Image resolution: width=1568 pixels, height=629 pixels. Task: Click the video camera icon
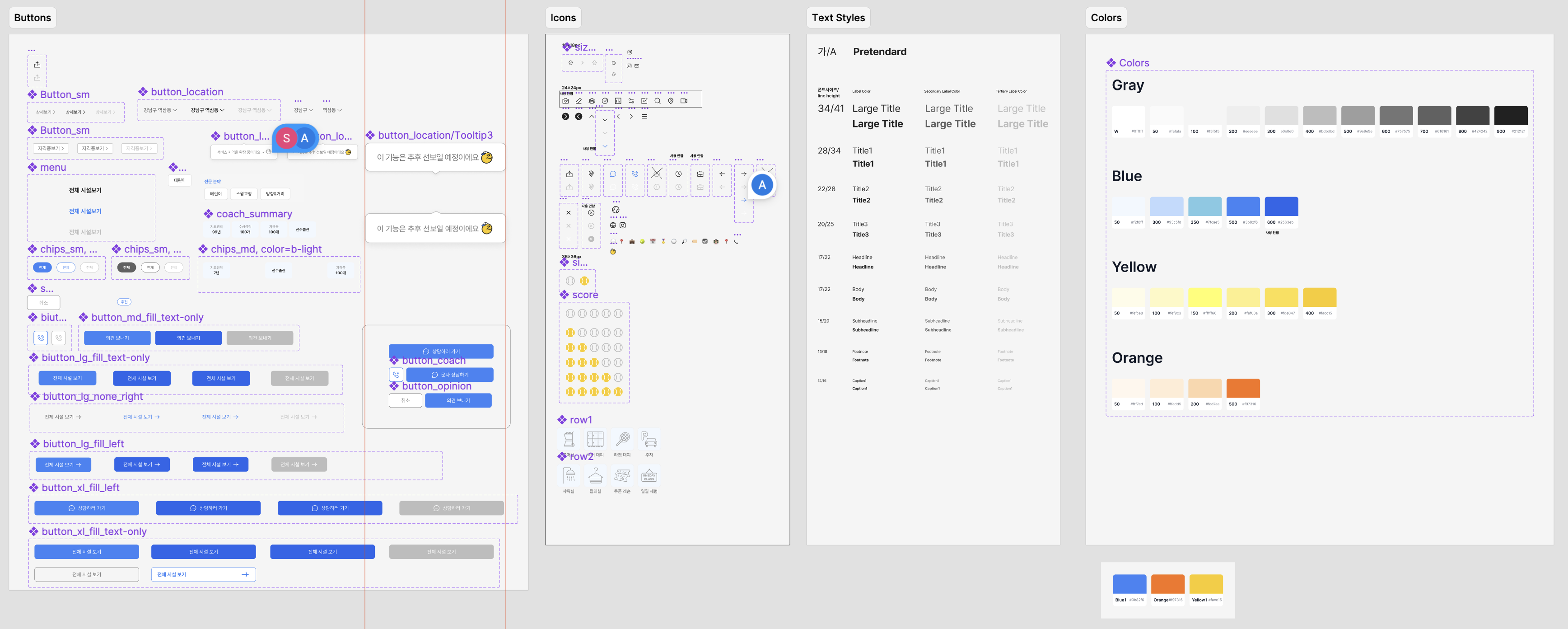[x=684, y=101]
